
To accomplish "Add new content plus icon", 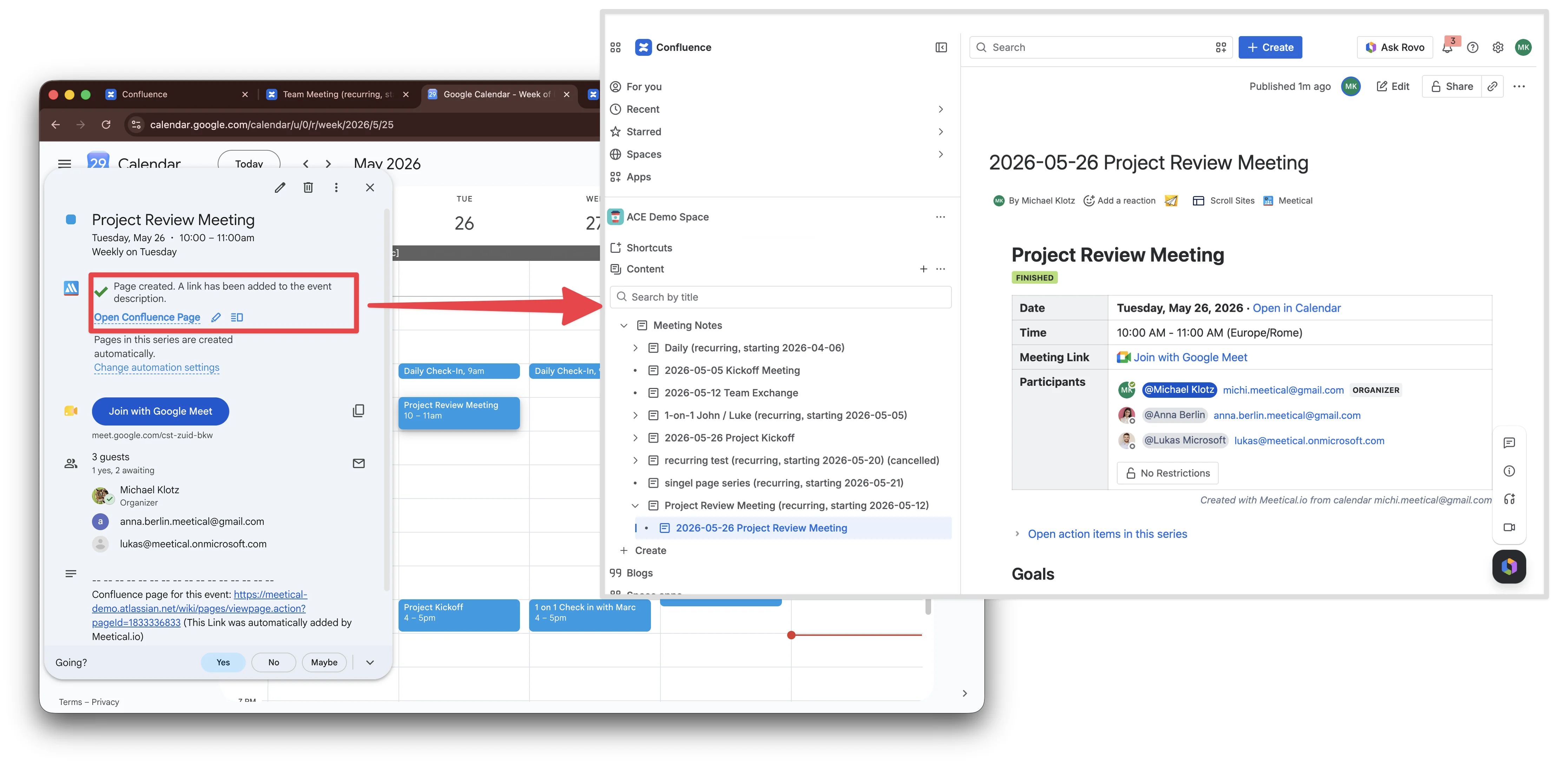I will [923, 268].
